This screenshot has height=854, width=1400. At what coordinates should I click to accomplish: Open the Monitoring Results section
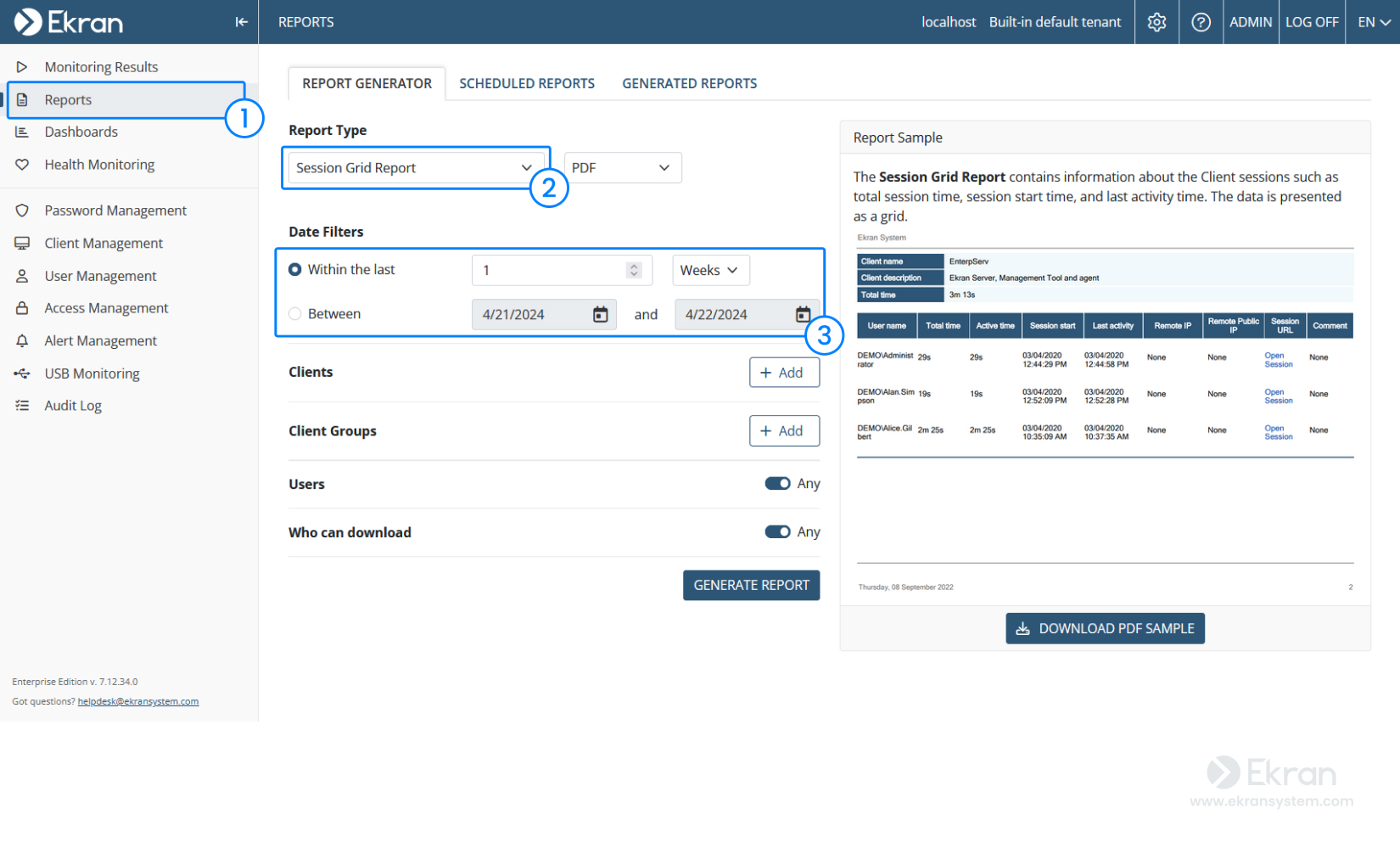(101, 66)
